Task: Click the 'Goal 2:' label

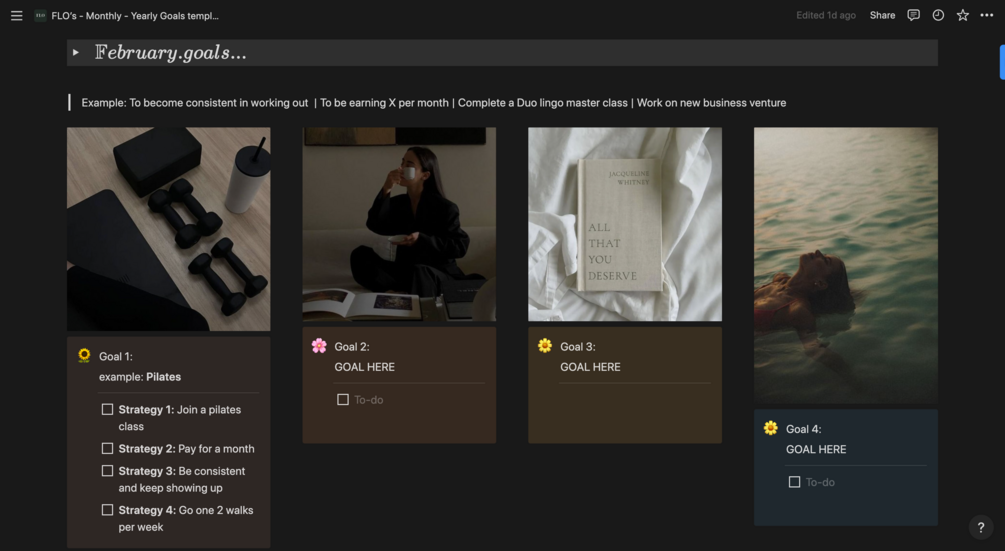Action: click(x=352, y=347)
